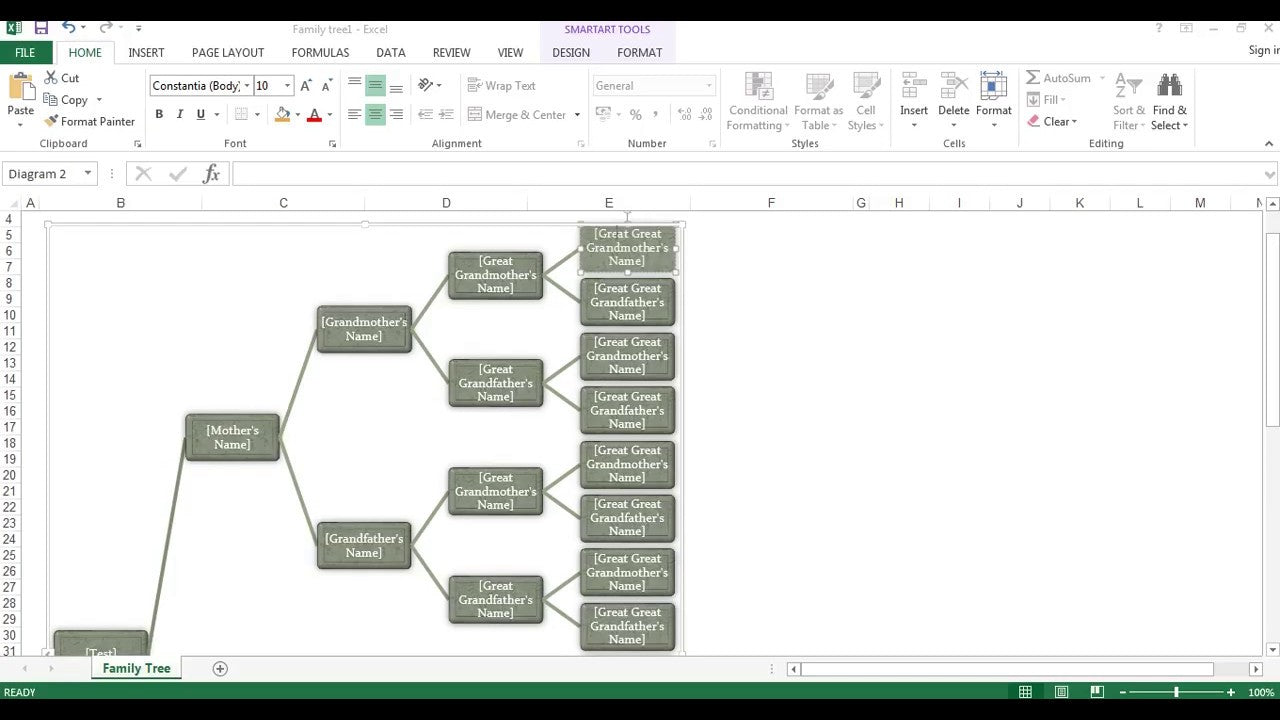Click the Percent Style icon
Viewport: 1280px width, 720px height.
635,114
